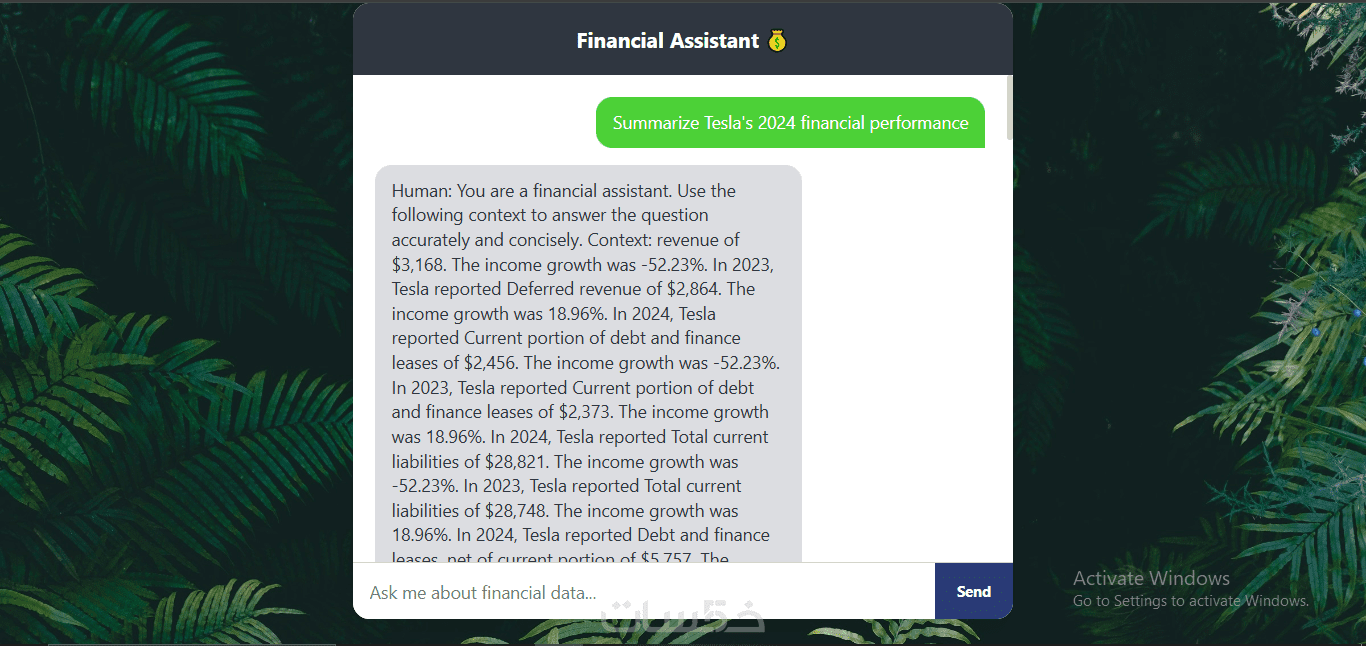This screenshot has width=1366, height=646.
Task: Click the "Financial Assistant" title text
Action: coord(667,41)
